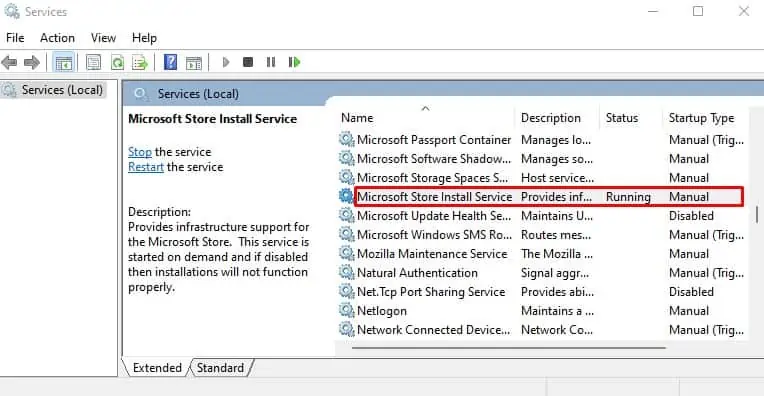The width and height of the screenshot is (764, 396).
Task: Click the Restart Service icon
Action: pyautogui.click(x=294, y=62)
